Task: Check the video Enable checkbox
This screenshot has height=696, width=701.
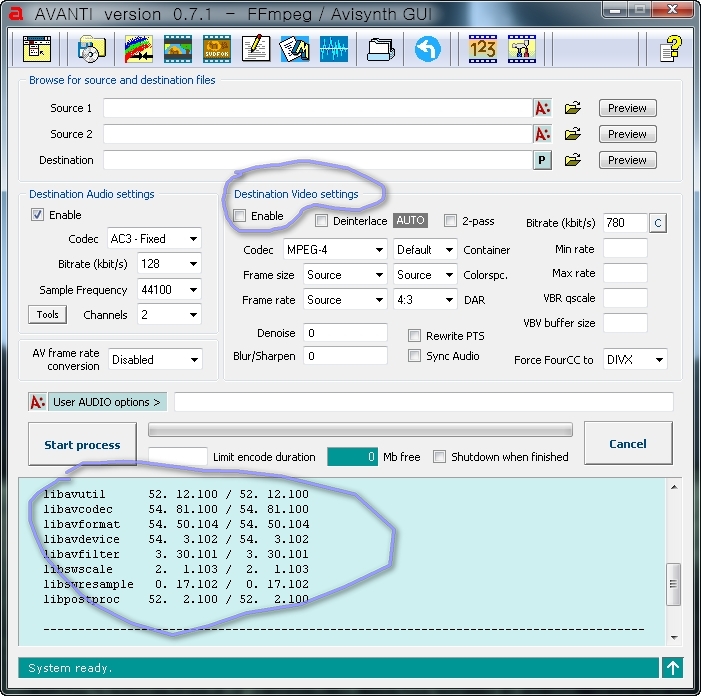Action: click(239, 215)
